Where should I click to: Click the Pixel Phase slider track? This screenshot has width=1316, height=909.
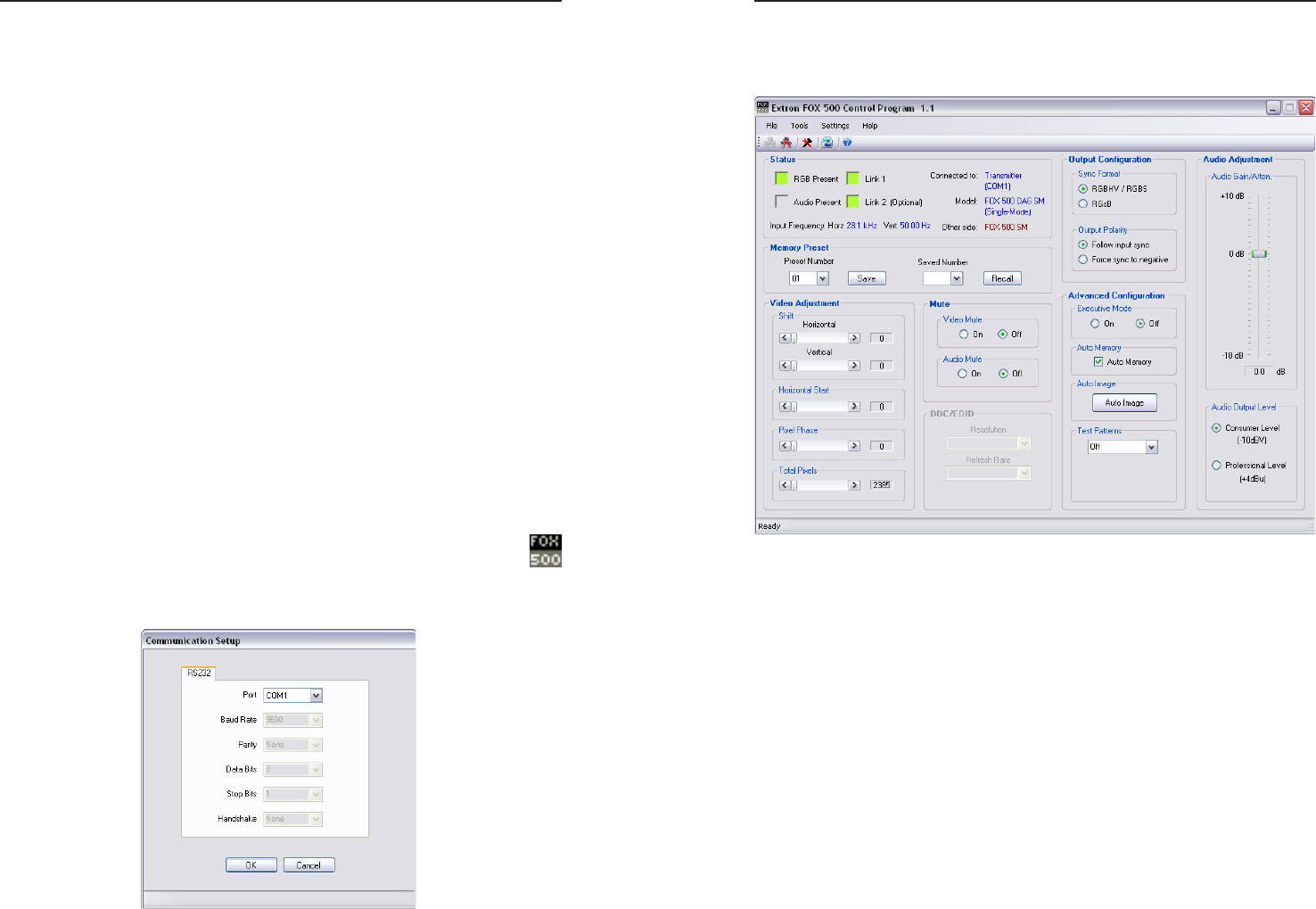820,446
